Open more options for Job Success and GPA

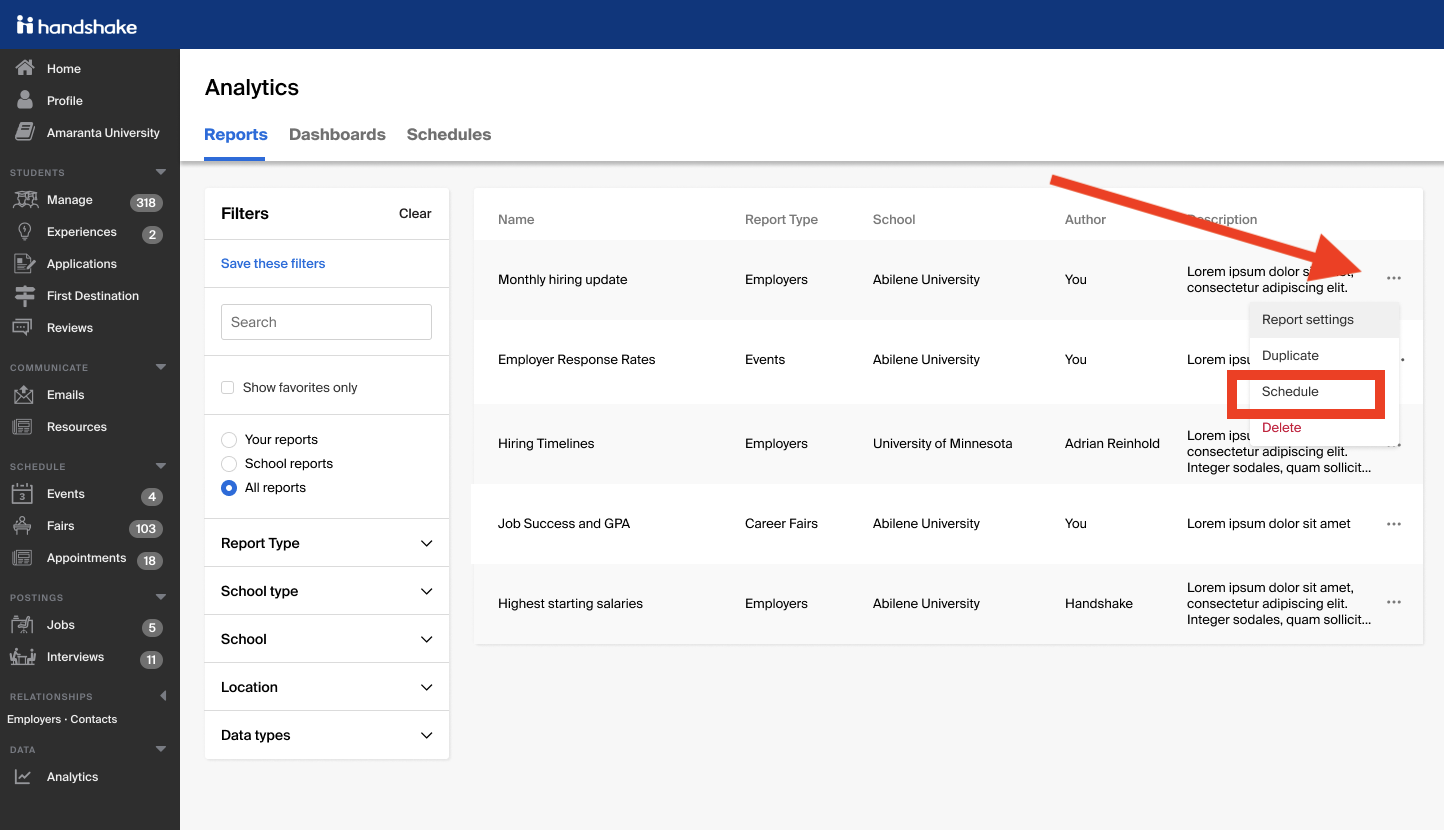(1394, 523)
